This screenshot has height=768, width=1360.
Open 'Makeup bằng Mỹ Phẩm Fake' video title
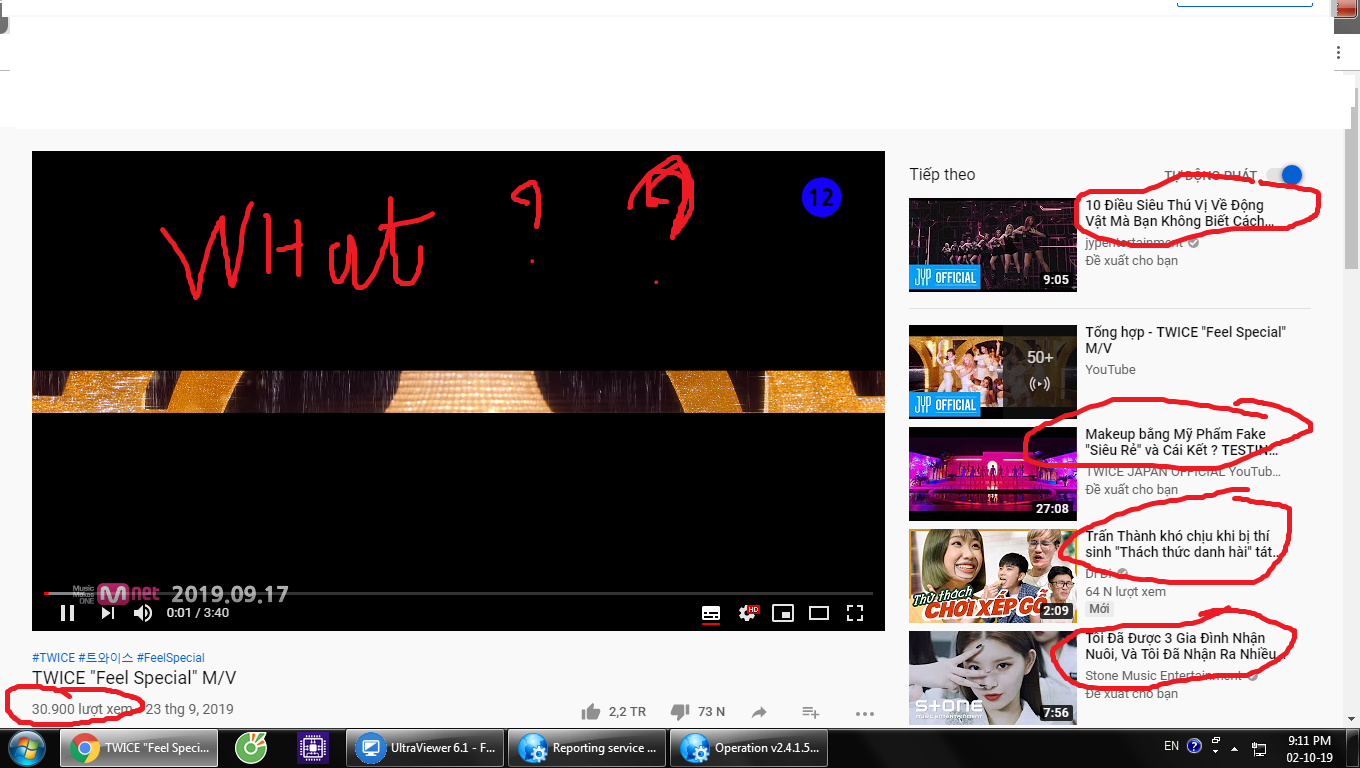(x=1181, y=442)
